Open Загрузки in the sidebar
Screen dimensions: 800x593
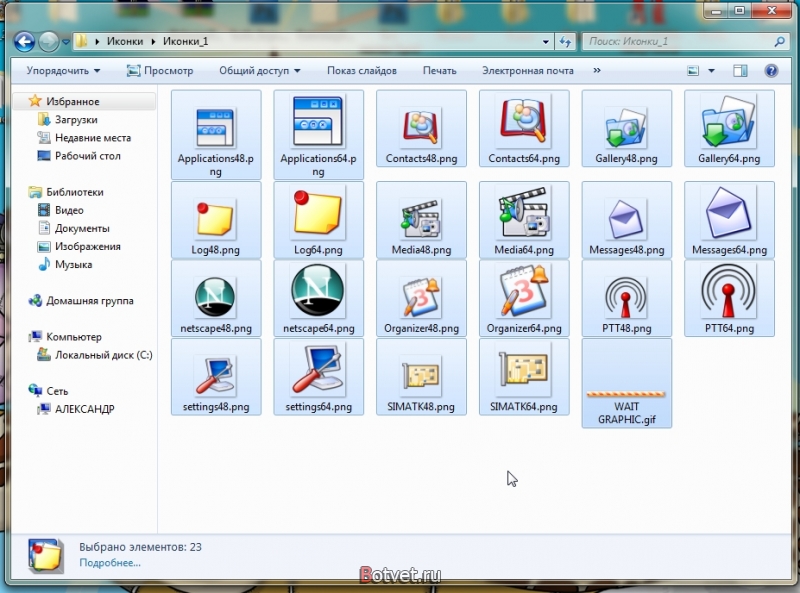[76, 119]
